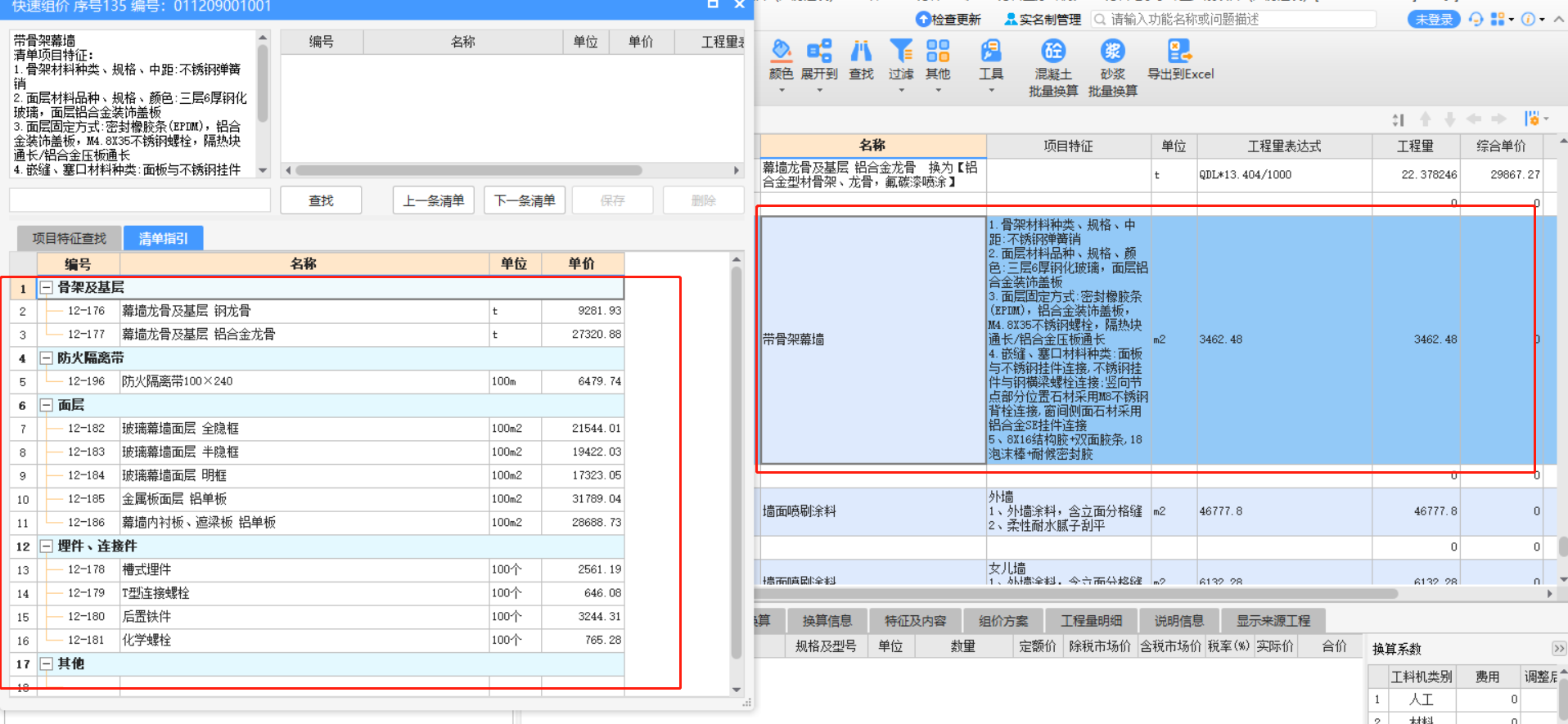Collapse the 其他 group in the list
The image size is (1568, 724).
click(x=47, y=663)
